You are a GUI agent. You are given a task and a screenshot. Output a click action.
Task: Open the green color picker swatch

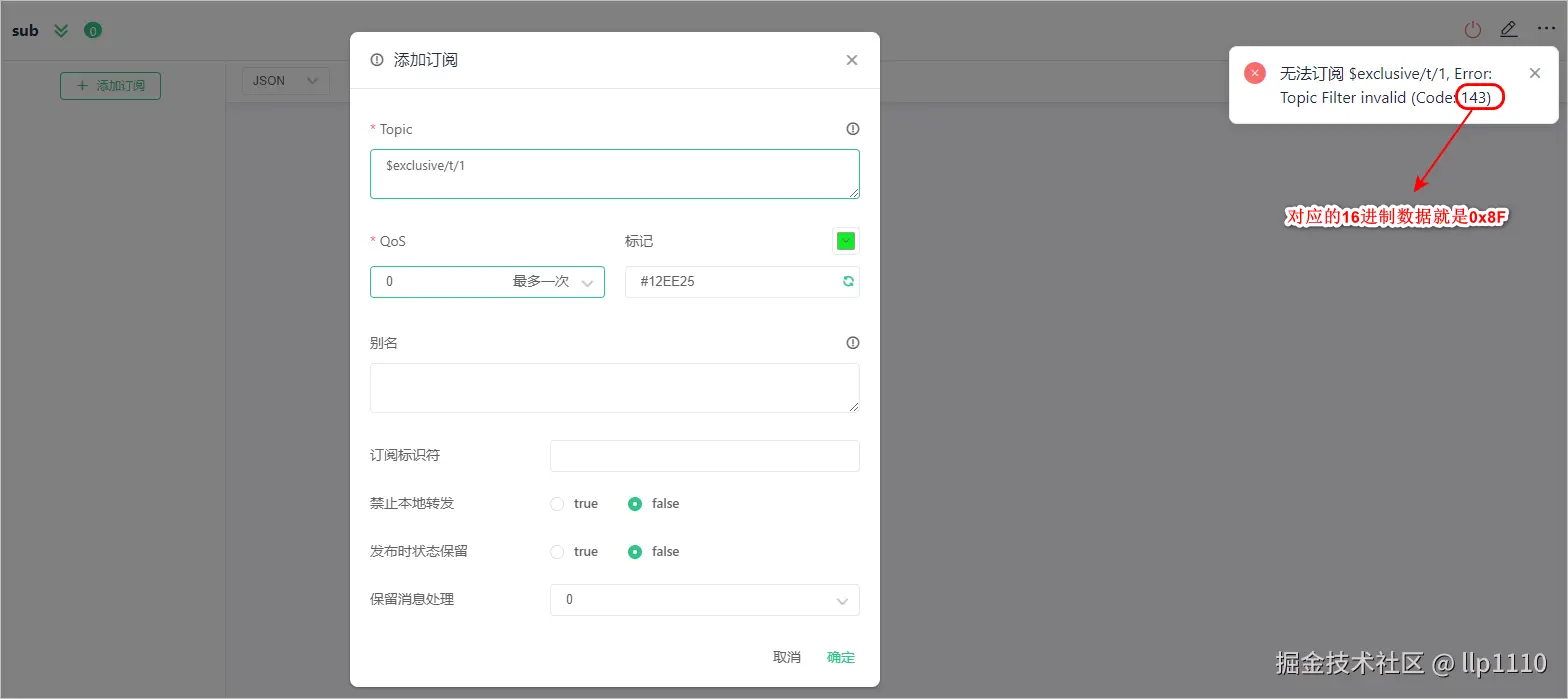click(x=846, y=241)
